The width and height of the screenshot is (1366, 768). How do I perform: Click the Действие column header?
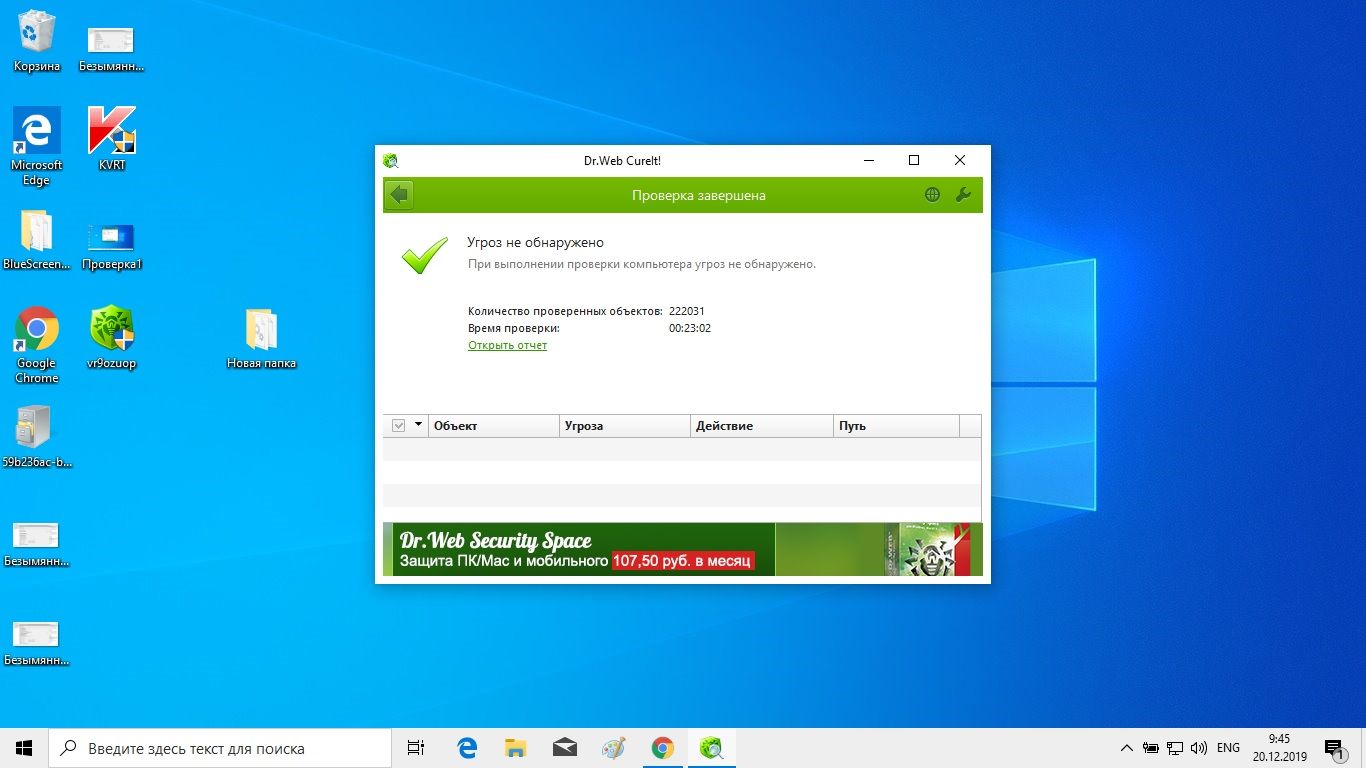(762, 426)
